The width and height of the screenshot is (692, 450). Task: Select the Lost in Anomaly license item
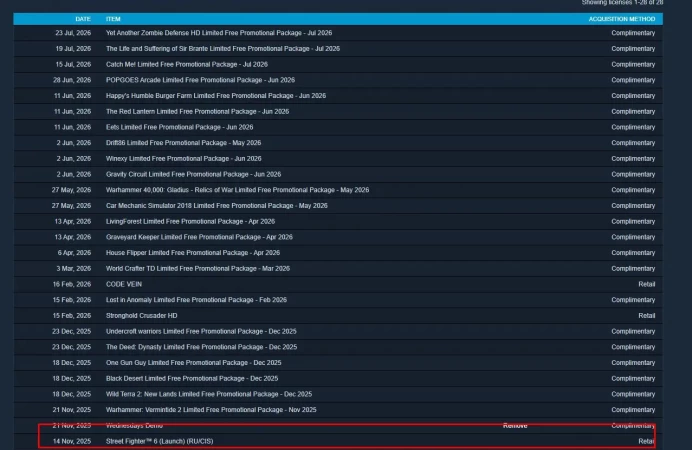tap(196, 300)
